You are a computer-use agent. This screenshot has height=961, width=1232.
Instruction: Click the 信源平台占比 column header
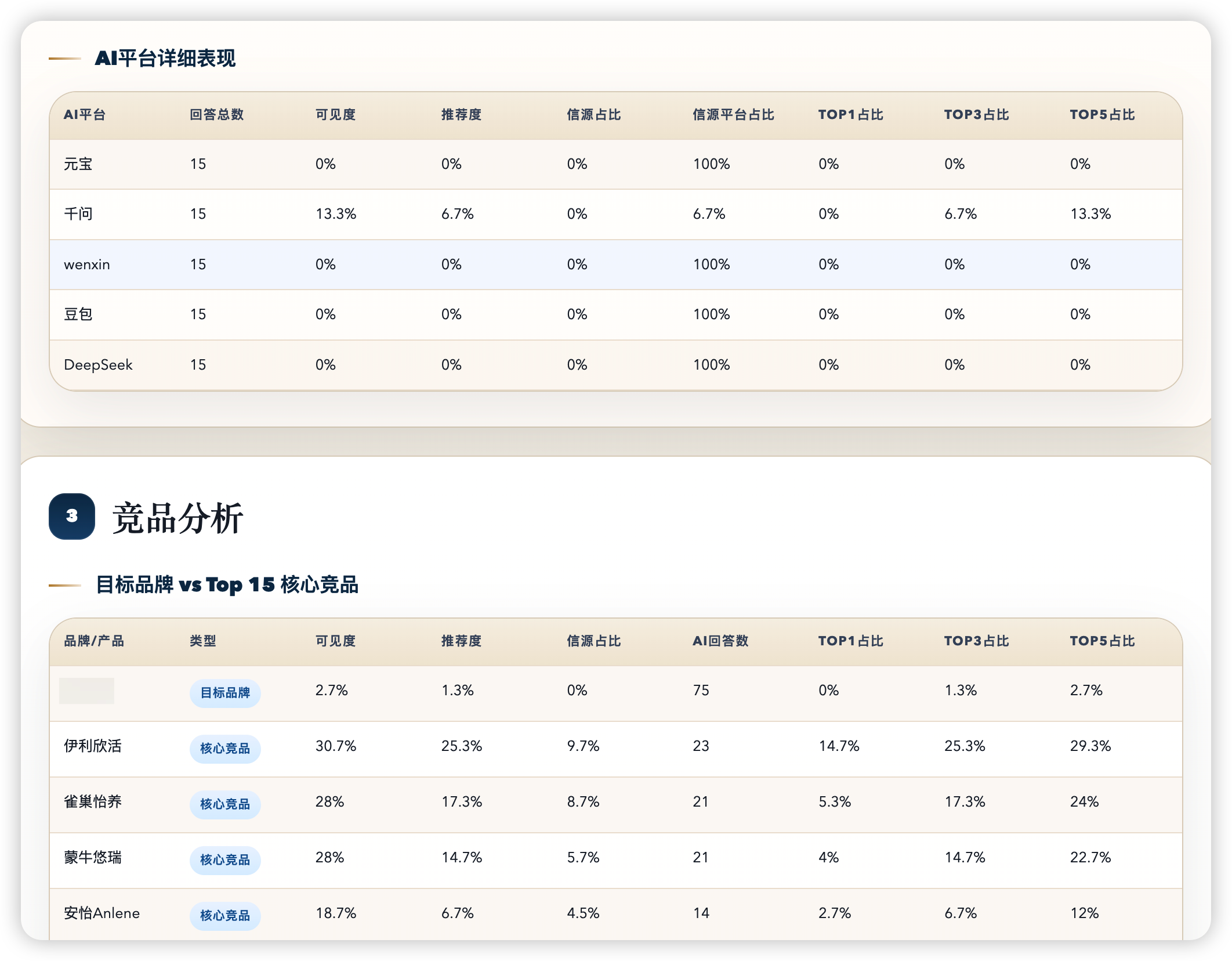[x=733, y=114]
